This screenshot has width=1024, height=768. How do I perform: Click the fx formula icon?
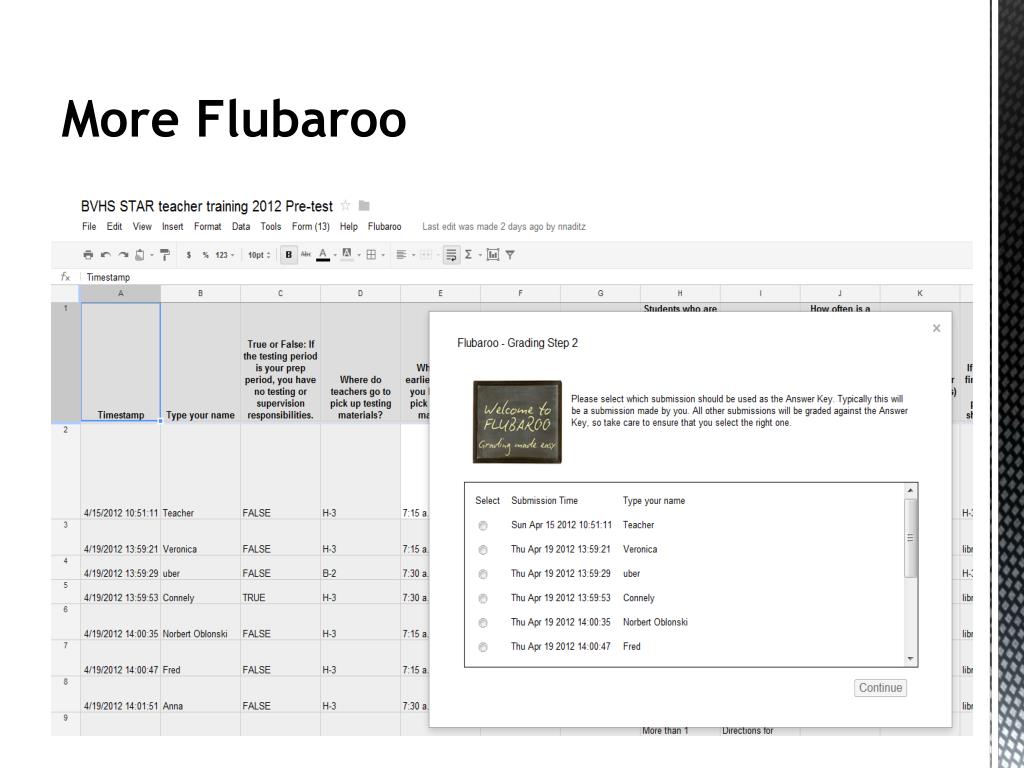click(65, 277)
